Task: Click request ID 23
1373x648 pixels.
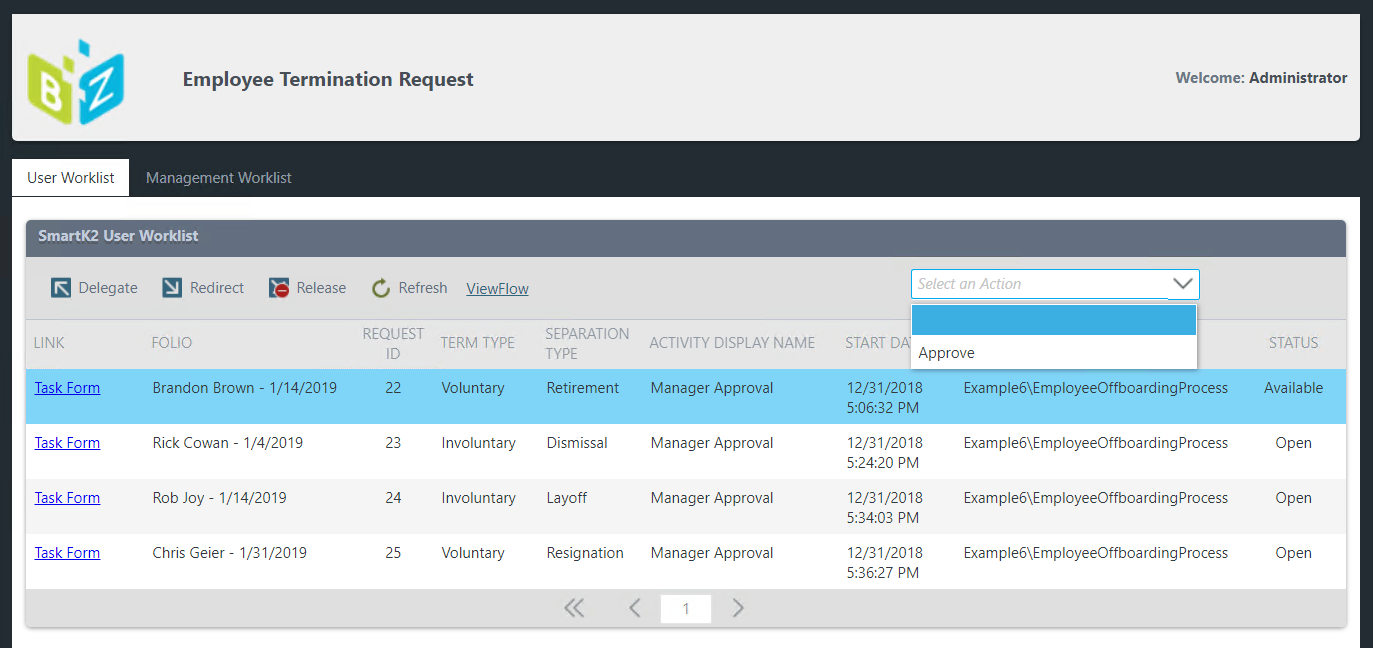Action: coord(393,443)
